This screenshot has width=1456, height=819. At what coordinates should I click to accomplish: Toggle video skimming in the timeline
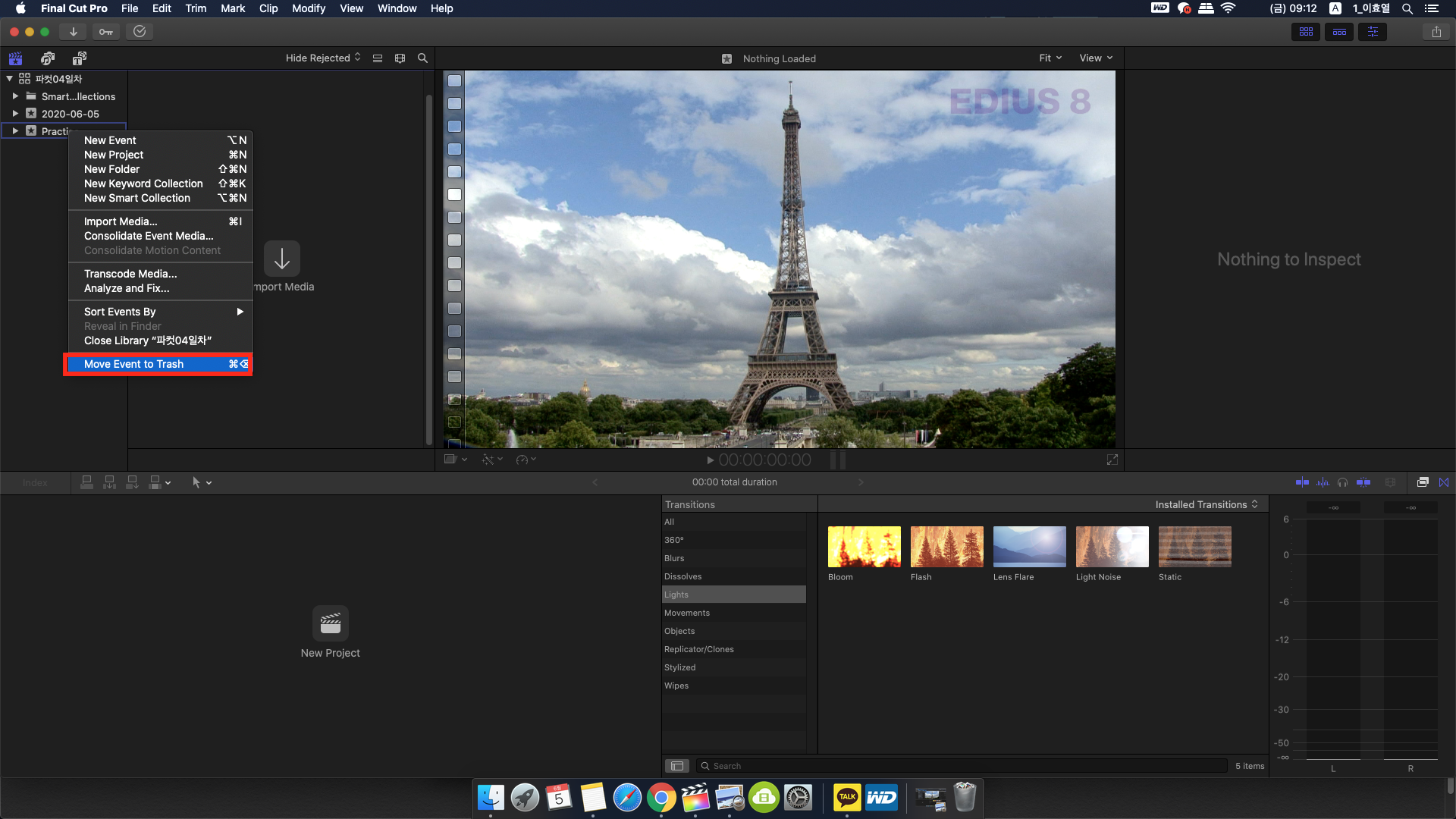[1302, 482]
